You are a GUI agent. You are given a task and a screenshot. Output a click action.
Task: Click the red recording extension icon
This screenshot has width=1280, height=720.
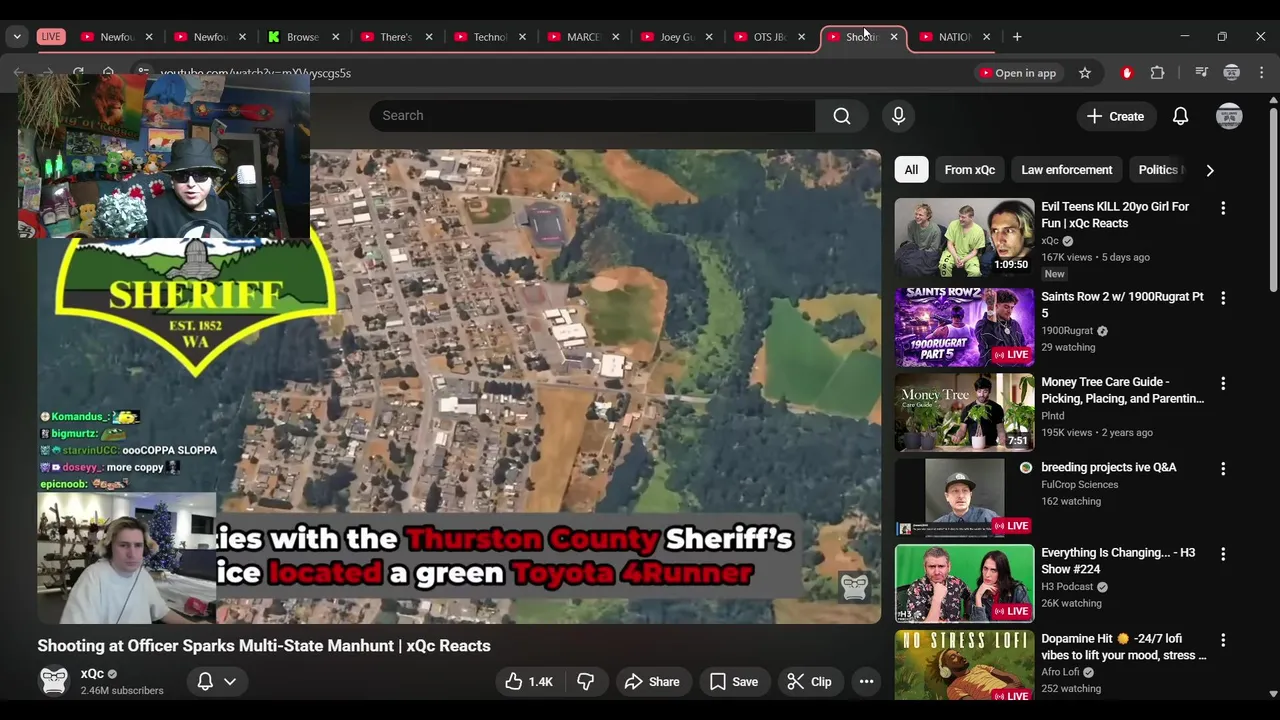click(1127, 73)
